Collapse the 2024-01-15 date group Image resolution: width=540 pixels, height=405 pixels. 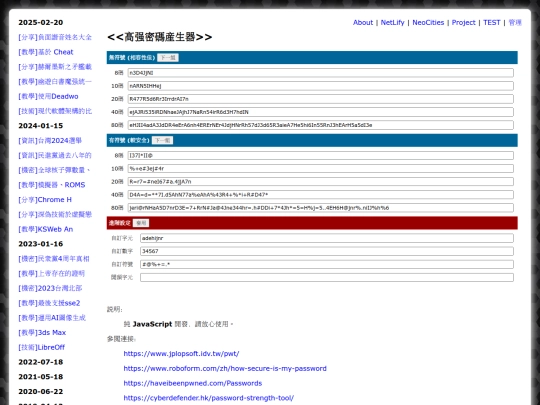click(x=41, y=126)
